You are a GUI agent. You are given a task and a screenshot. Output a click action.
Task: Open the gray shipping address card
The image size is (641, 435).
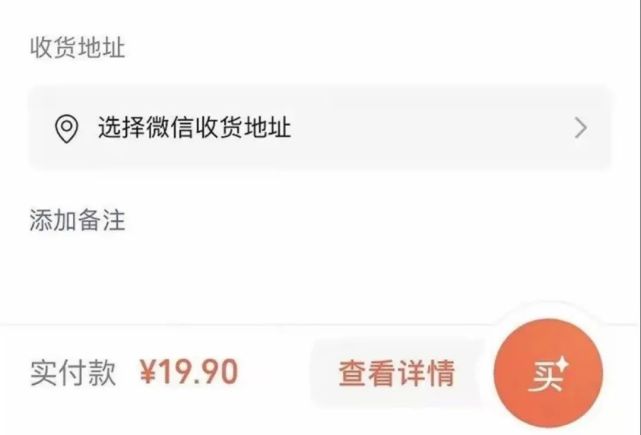(320, 128)
